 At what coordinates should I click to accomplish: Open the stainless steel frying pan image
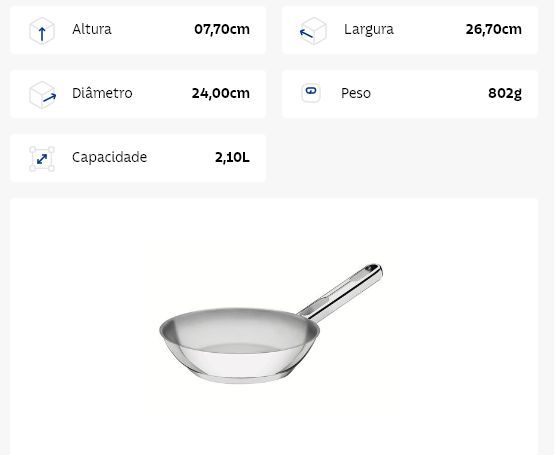pos(271,324)
